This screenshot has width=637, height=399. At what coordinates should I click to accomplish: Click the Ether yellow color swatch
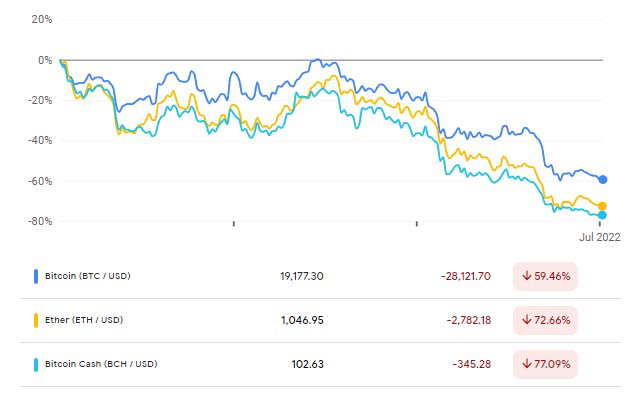[36, 320]
